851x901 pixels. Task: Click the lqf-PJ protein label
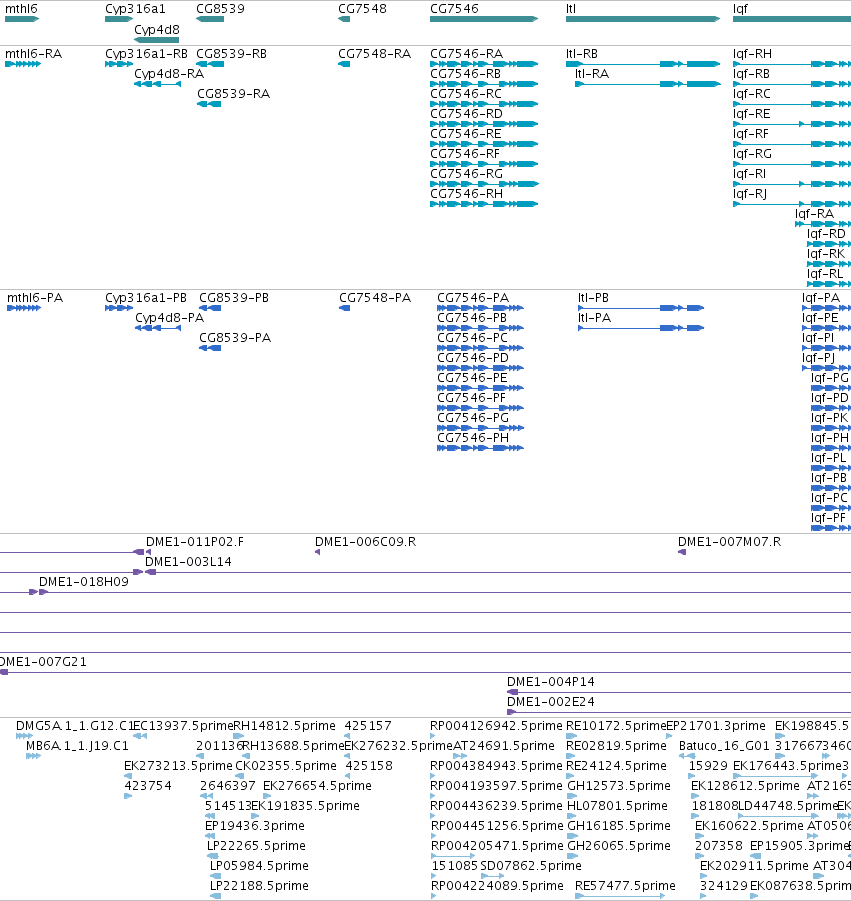click(x=818, y=358)
